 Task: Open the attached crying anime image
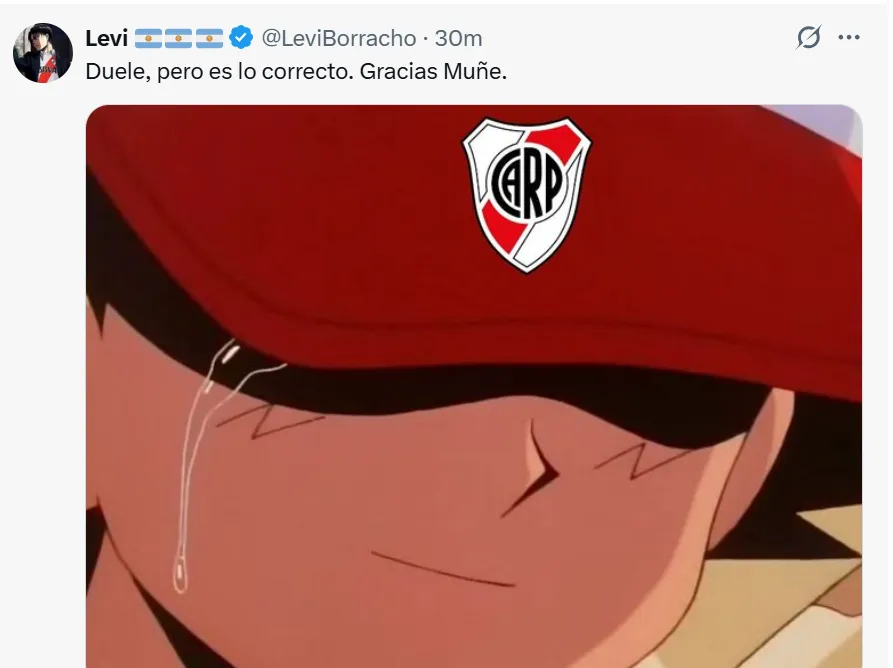[x=474, y=386]
